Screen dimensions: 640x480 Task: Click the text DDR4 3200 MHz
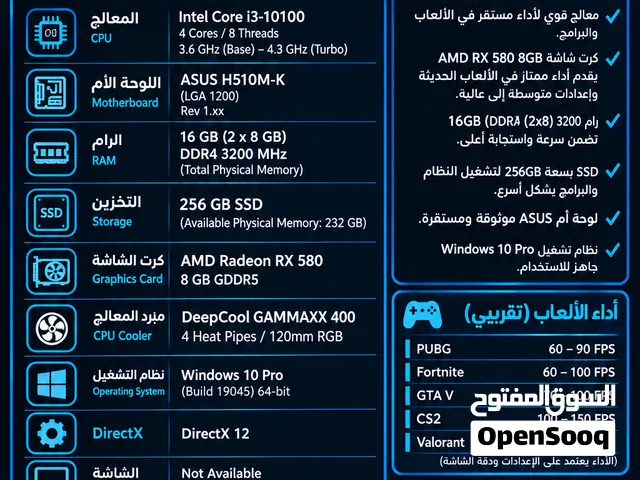233,154
